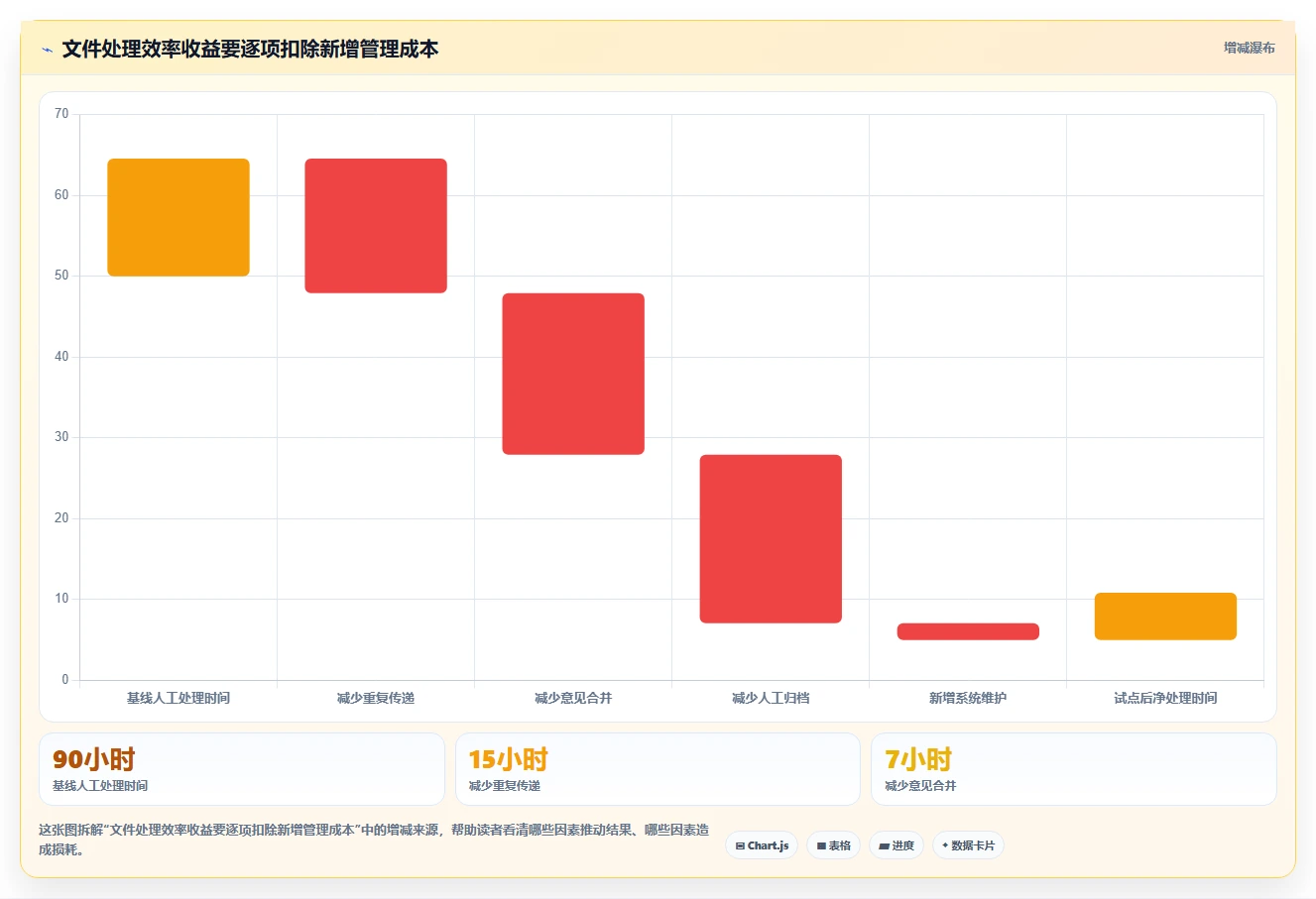This screenshot has width=1316, height=899.
Task: Click the chart title 文件处理效率收益要逐项扣除新增管理成本
Action: pos(250,50)
